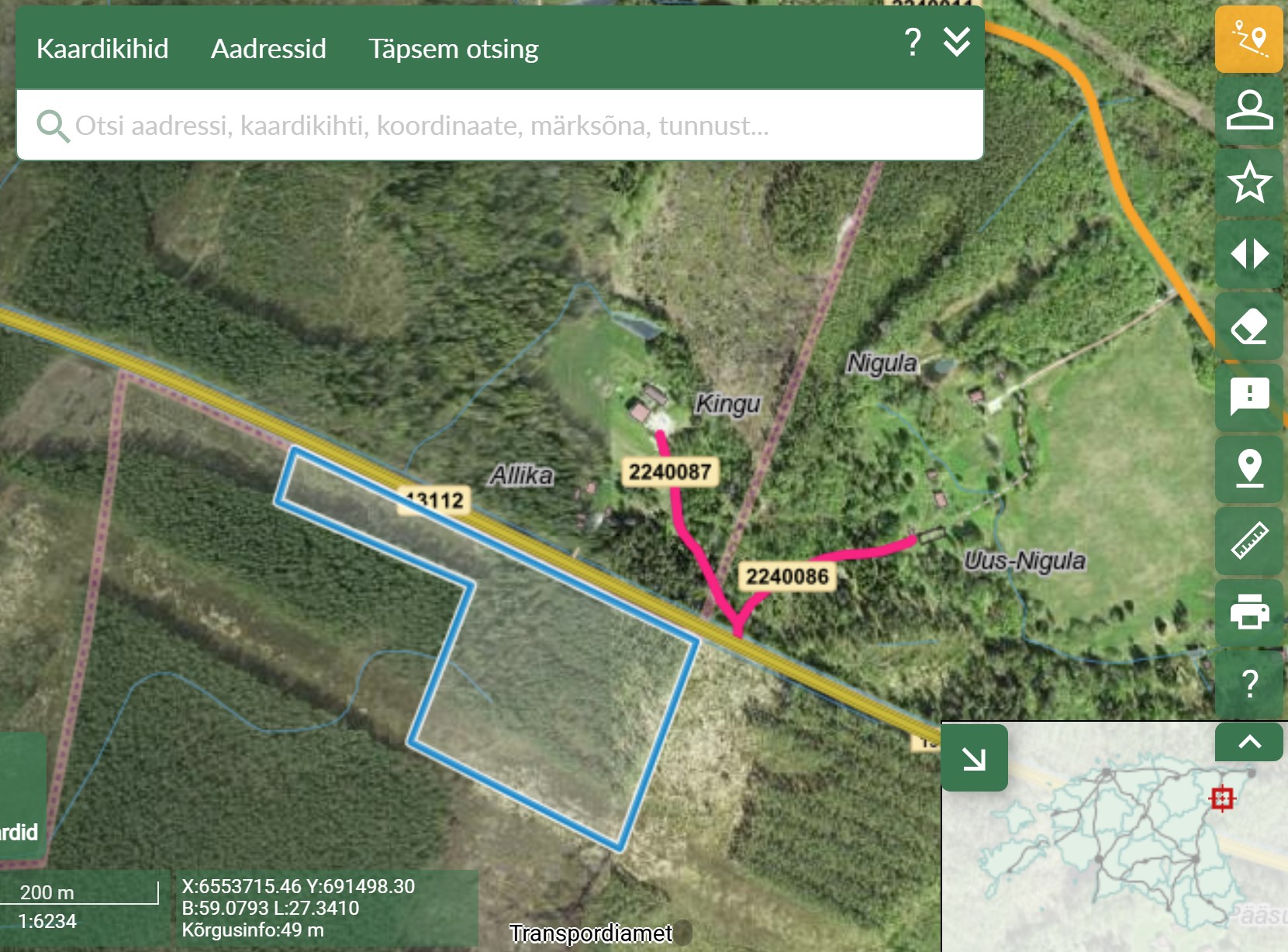Collapse the right toolbar with up chevron

pos(1248,742)
